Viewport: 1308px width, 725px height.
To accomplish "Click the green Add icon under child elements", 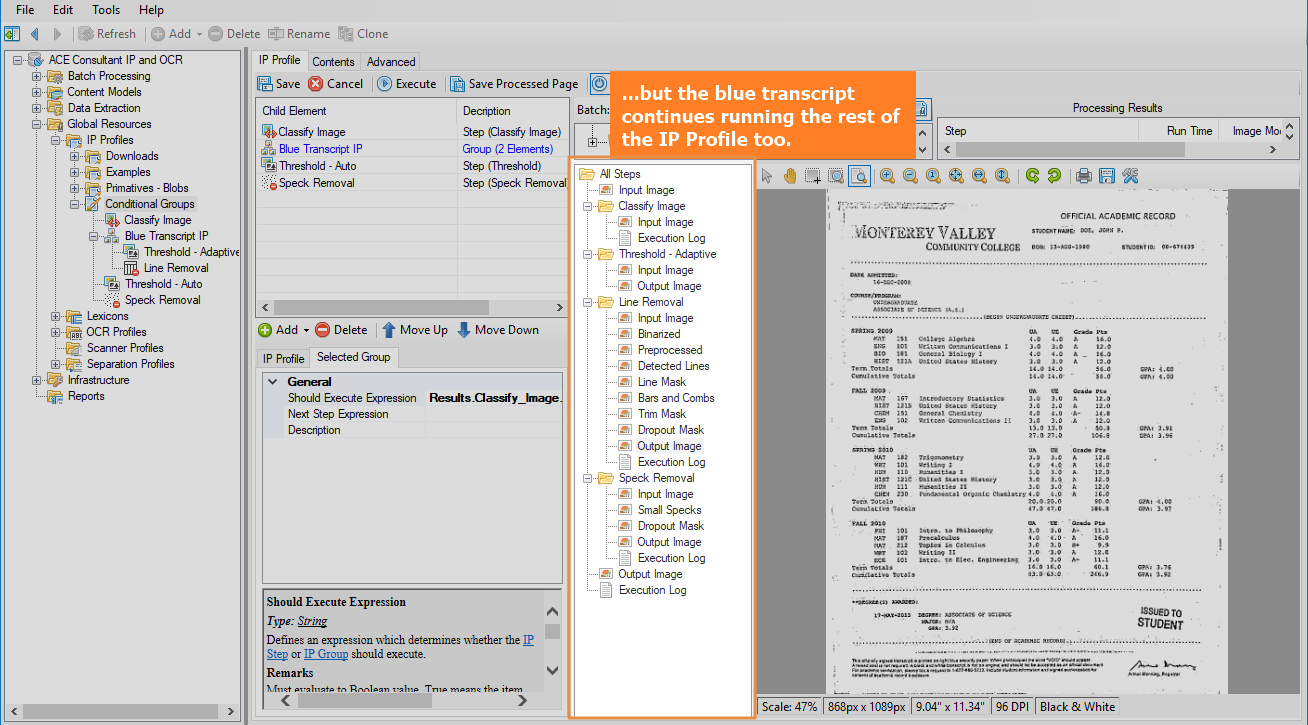I will pos(265,330).
